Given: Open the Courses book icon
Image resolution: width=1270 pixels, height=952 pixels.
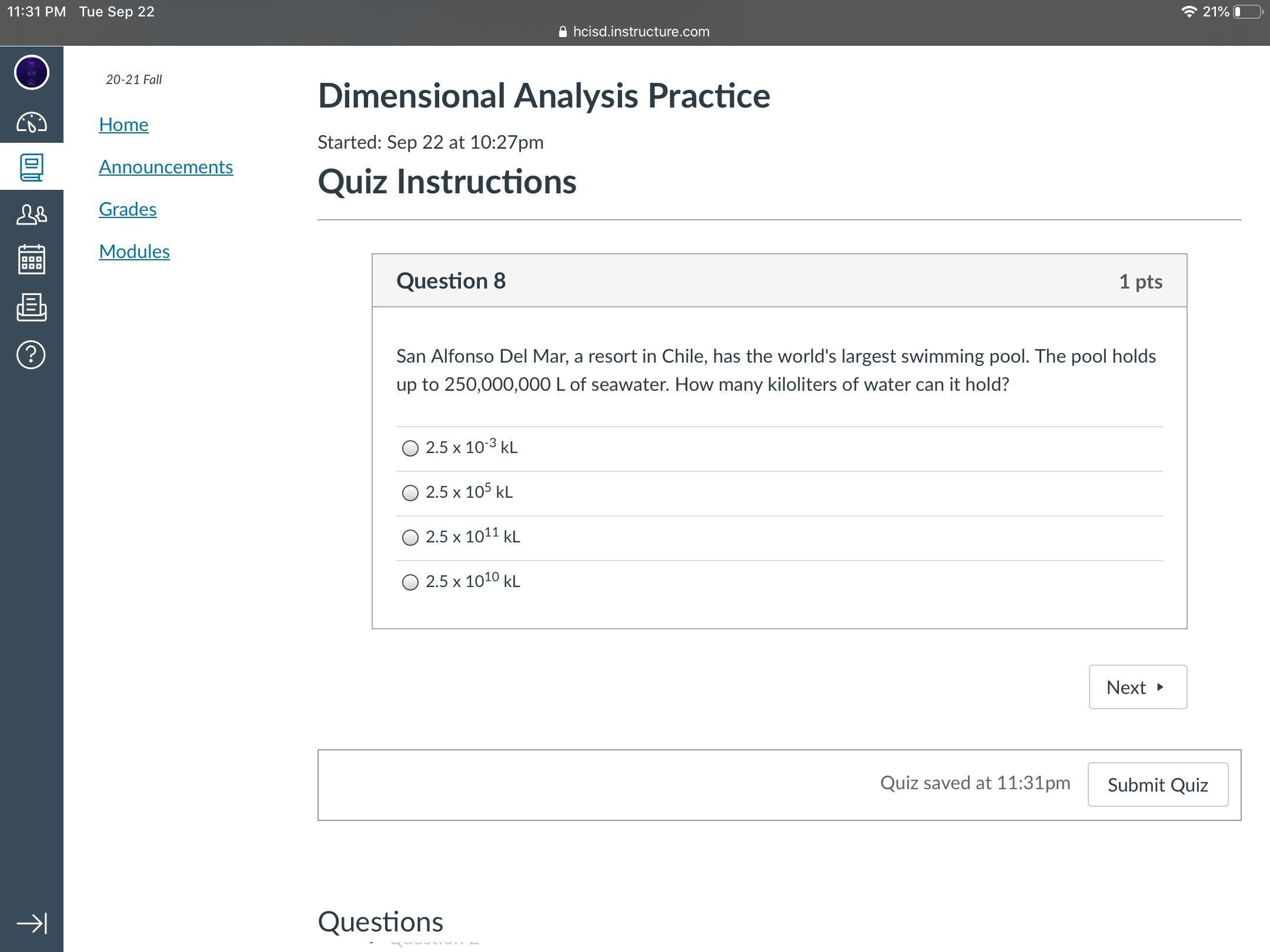Looking at the screenshot, I should point(32,167).
